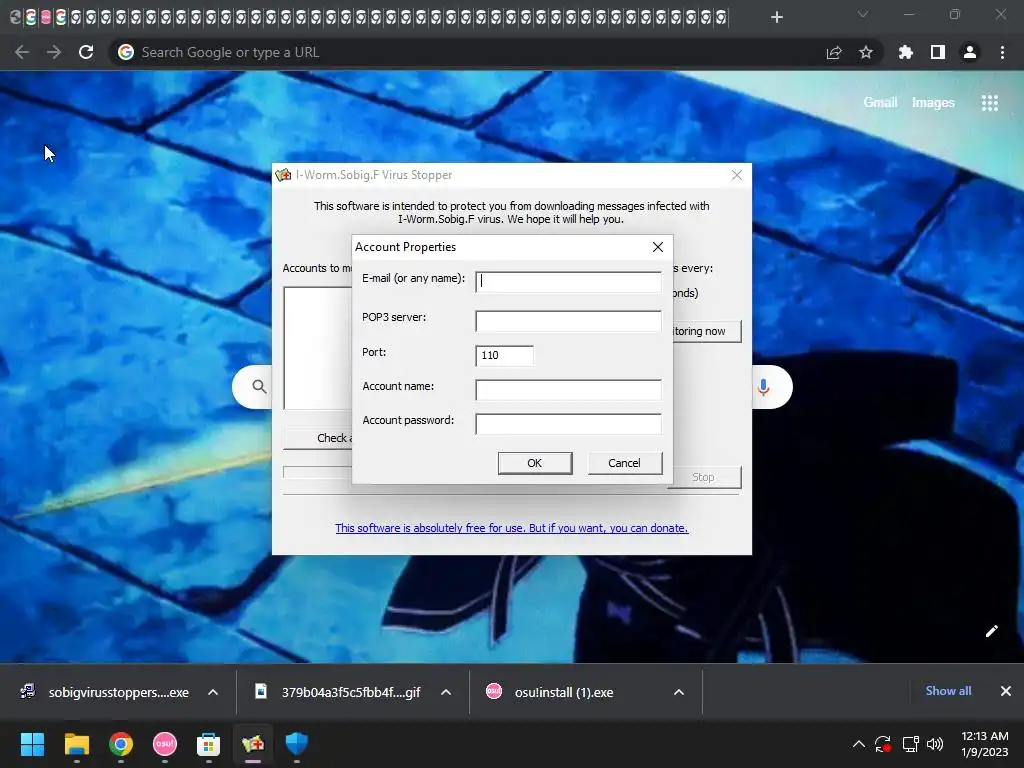Open Microsoft Store from taskbar
This screenshot has height=768, width=1024.
208,744
